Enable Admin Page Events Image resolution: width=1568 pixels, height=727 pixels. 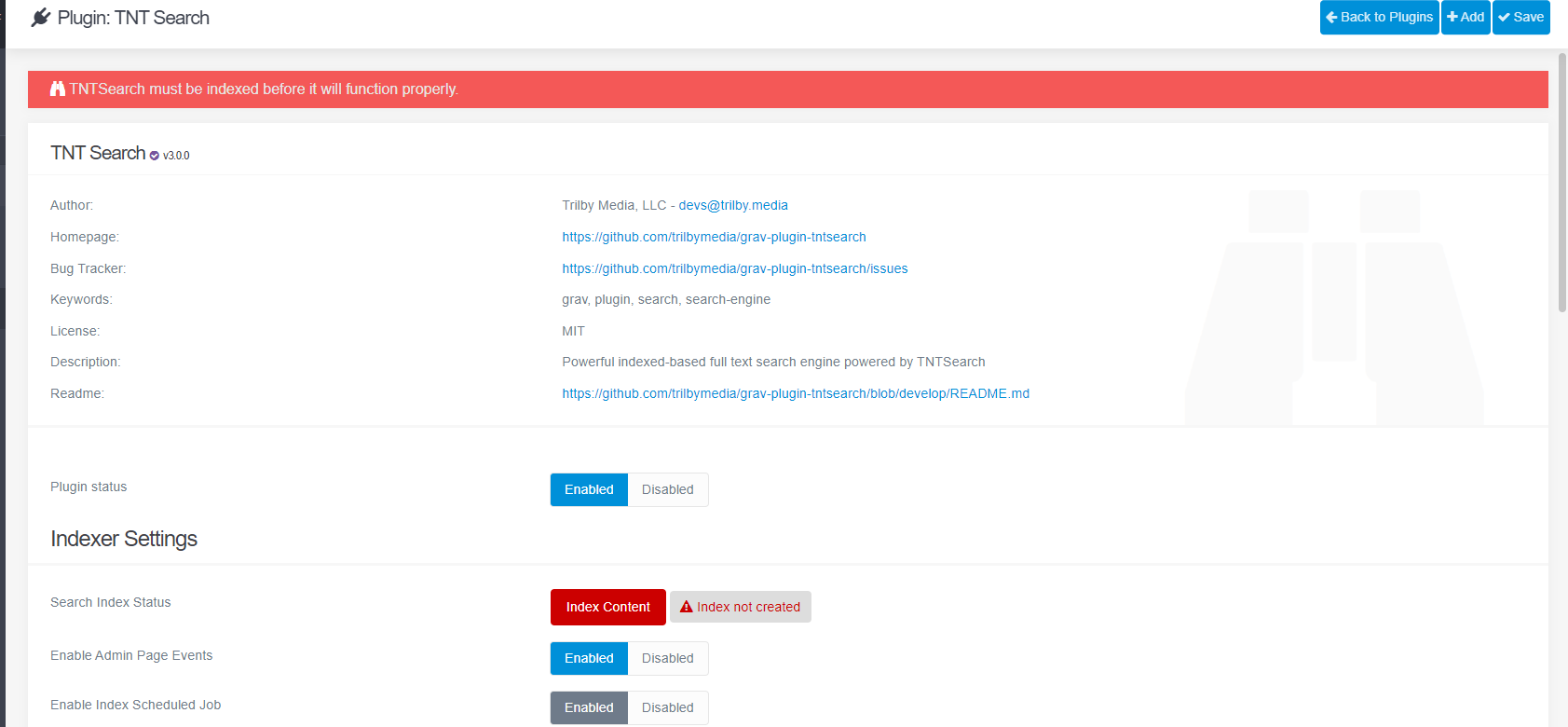[x=589, y=658]
